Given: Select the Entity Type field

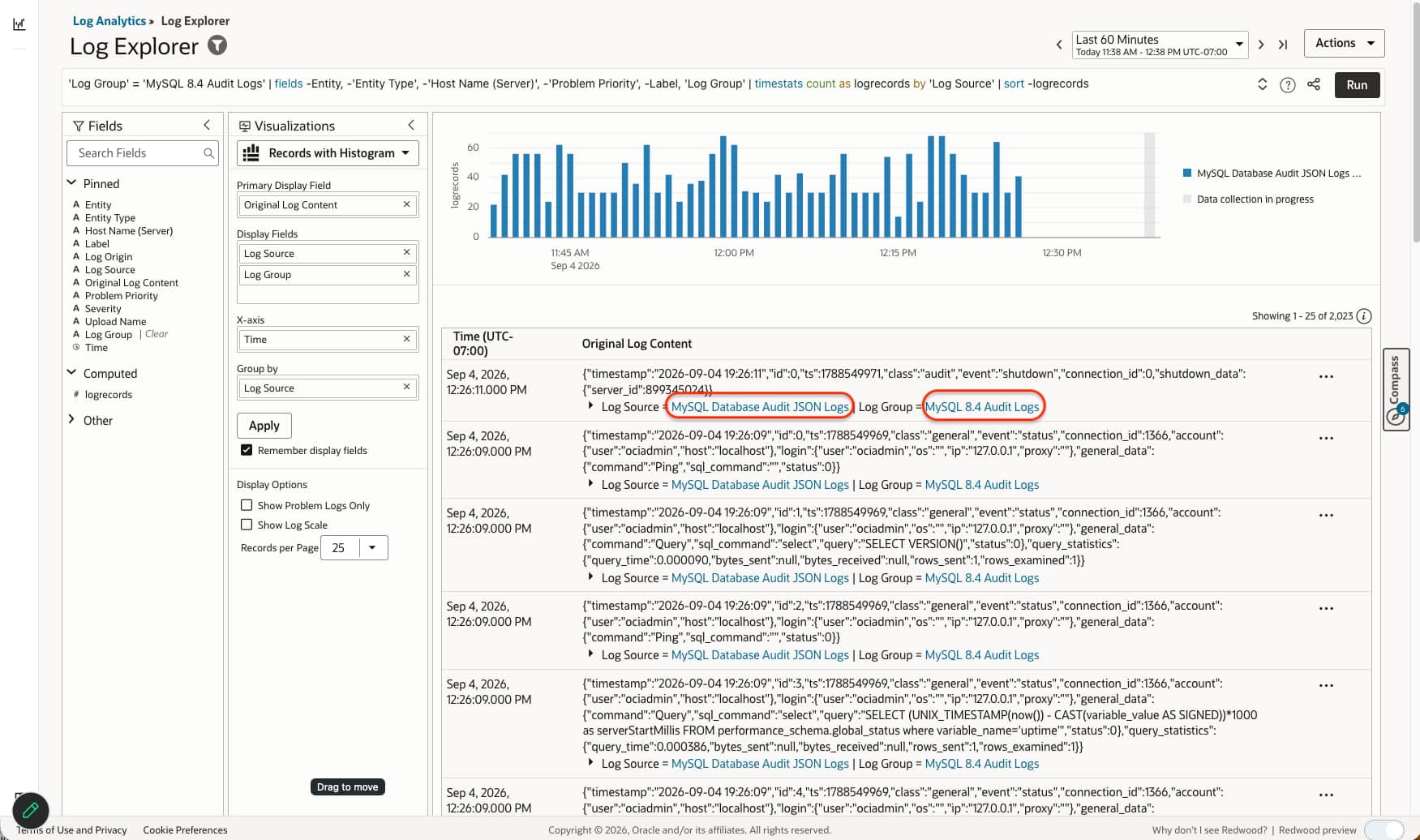Looking at the screenshot, I should tap(110, 217).
